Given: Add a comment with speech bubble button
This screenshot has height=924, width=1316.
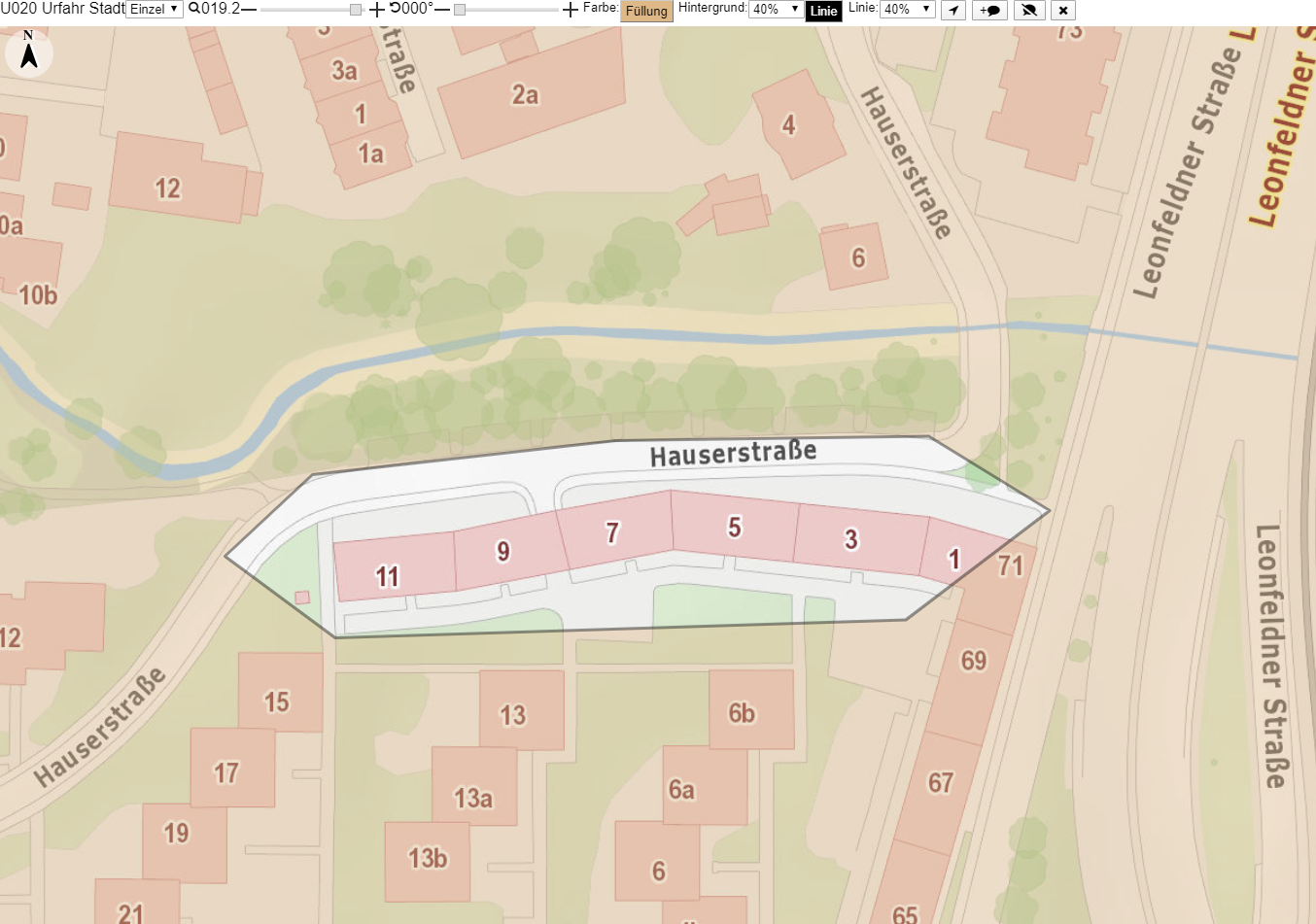Looking at the screenshot, I should 989,10.
